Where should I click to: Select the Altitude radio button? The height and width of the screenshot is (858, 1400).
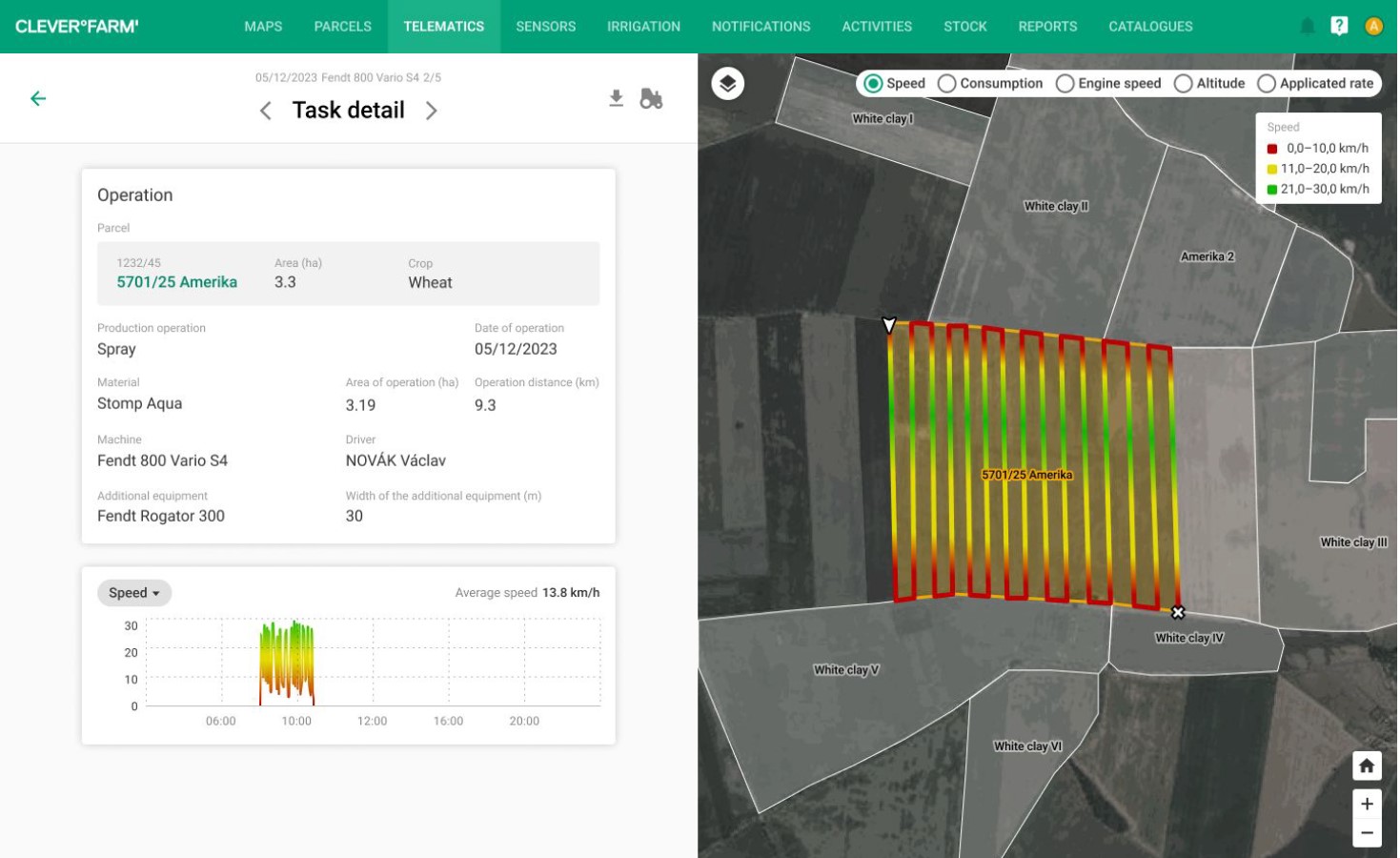(1183, 84)
